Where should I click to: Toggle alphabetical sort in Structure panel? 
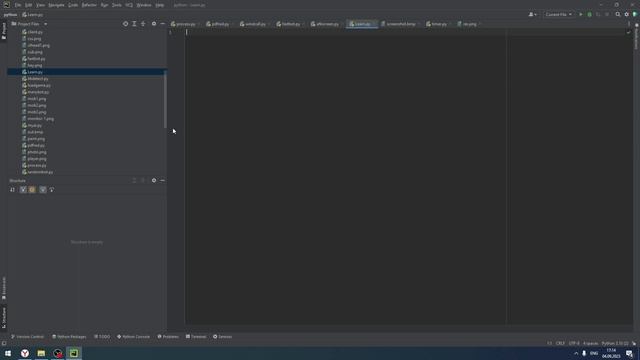[x=13, y=190]
